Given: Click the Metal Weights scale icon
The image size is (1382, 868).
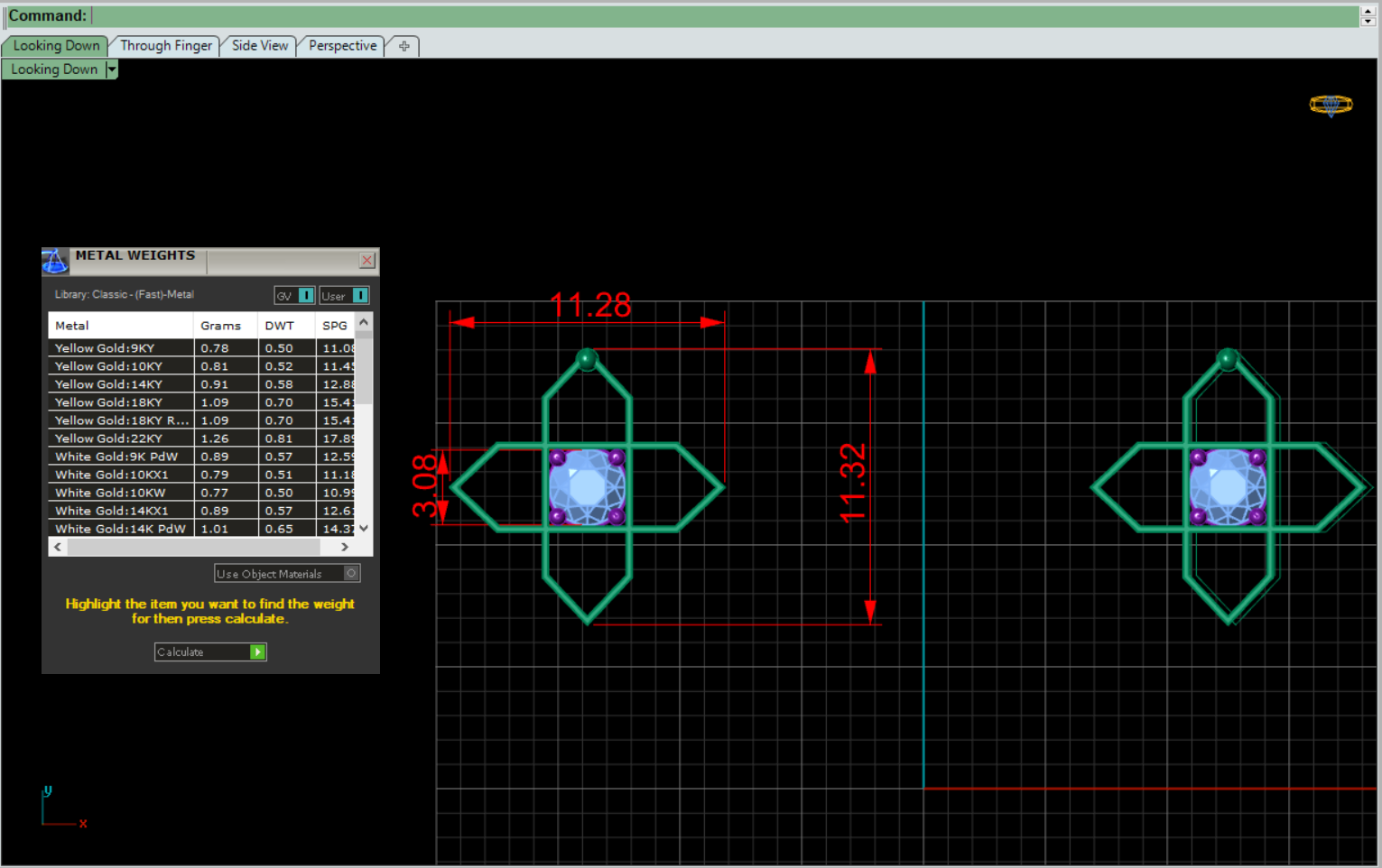Looking at the screenshot, I should coord(54,262).
